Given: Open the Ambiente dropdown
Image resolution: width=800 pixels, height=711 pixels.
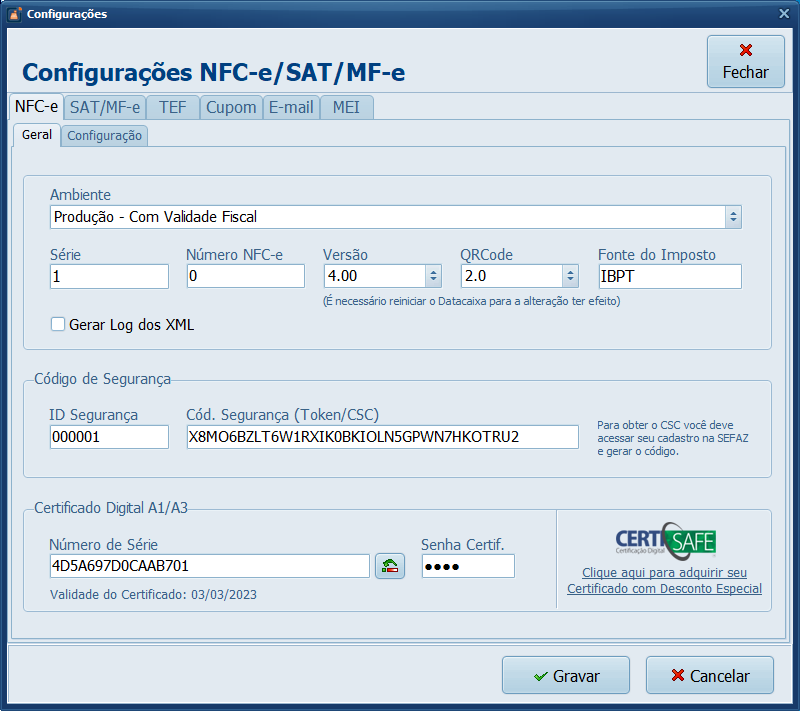Looking at the screenshot, I should [733, 216].
